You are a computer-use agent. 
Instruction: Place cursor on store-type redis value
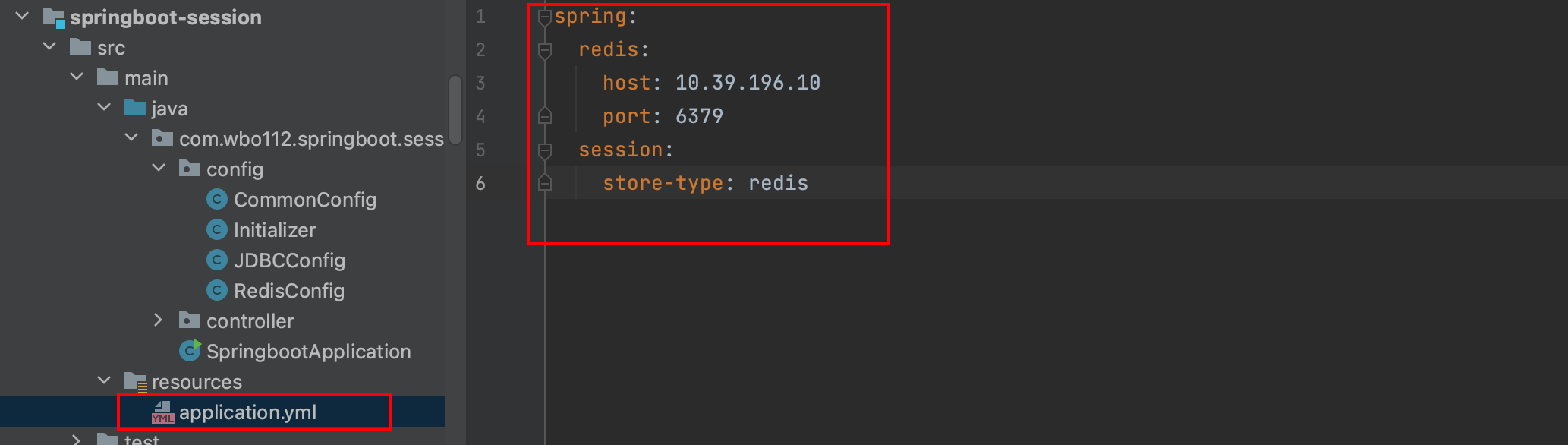click(x=778, y=183)
